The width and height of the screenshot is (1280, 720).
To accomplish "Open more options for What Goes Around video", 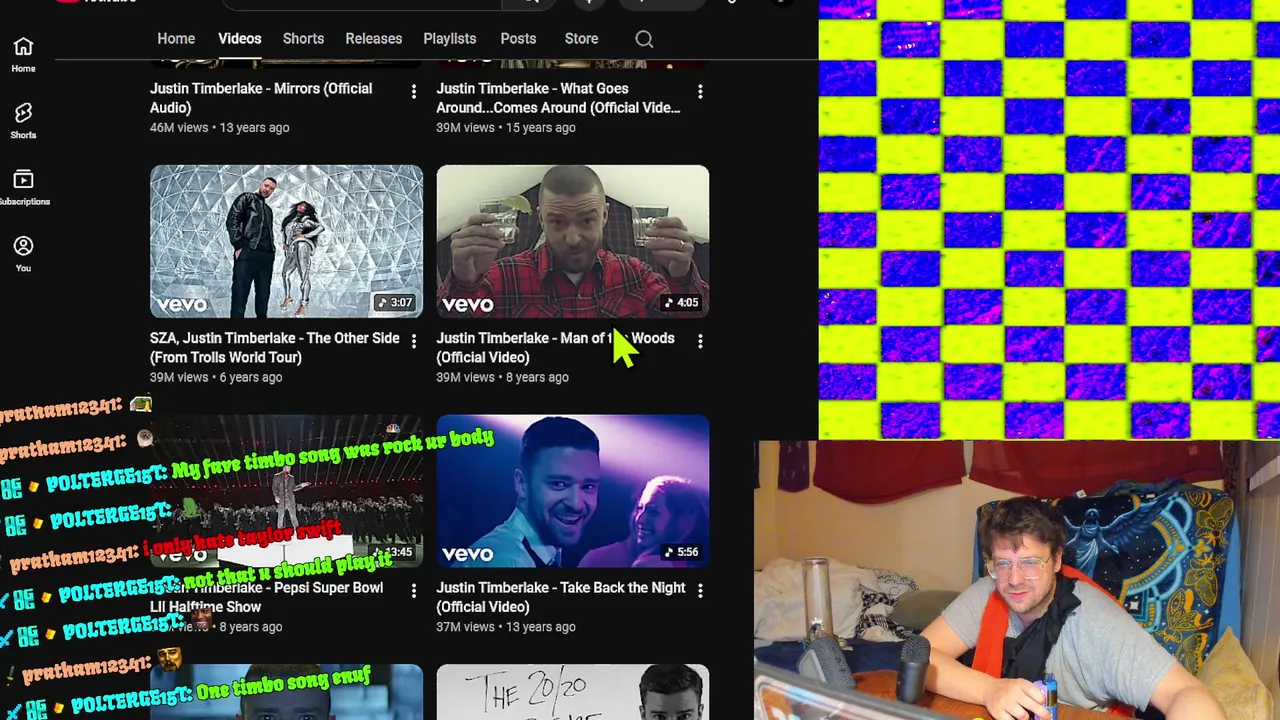I will (700, 91).
